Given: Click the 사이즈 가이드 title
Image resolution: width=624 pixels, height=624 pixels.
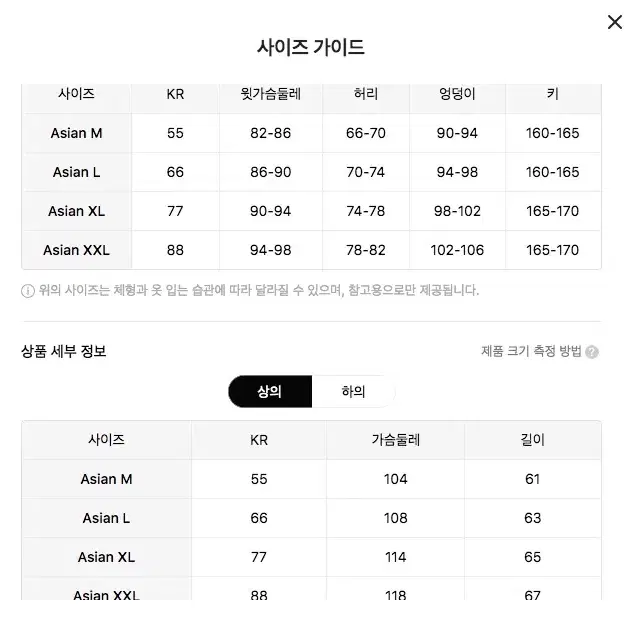Looking at the screenshot, I should [311, 47].
